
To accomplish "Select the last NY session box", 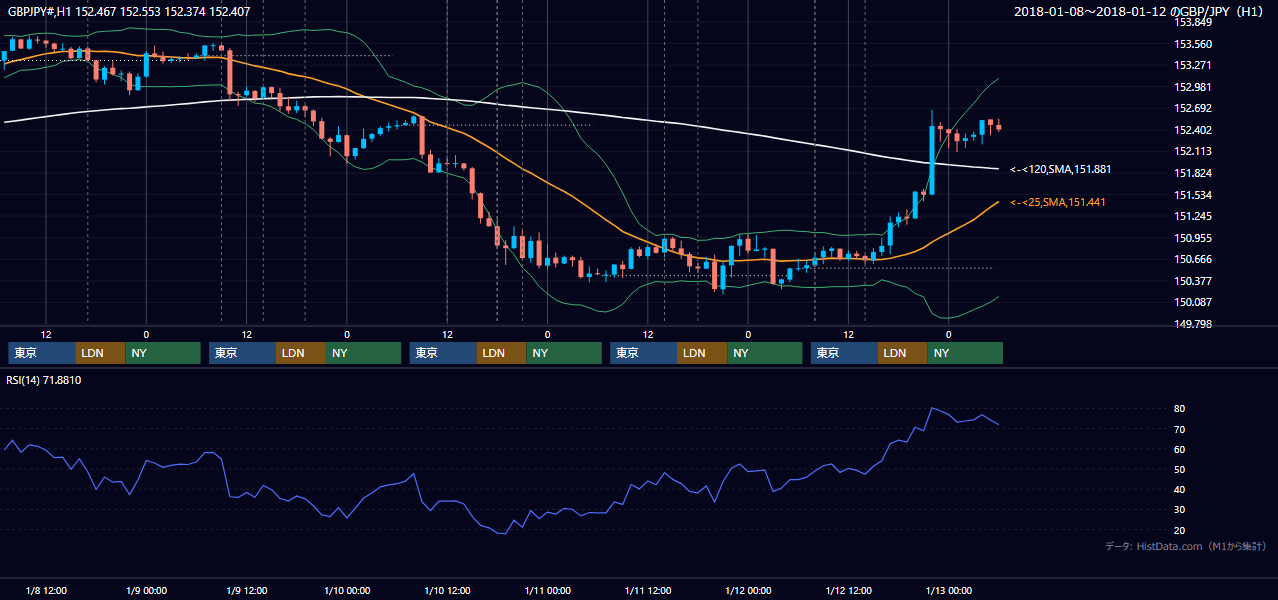I will point(965,353).
